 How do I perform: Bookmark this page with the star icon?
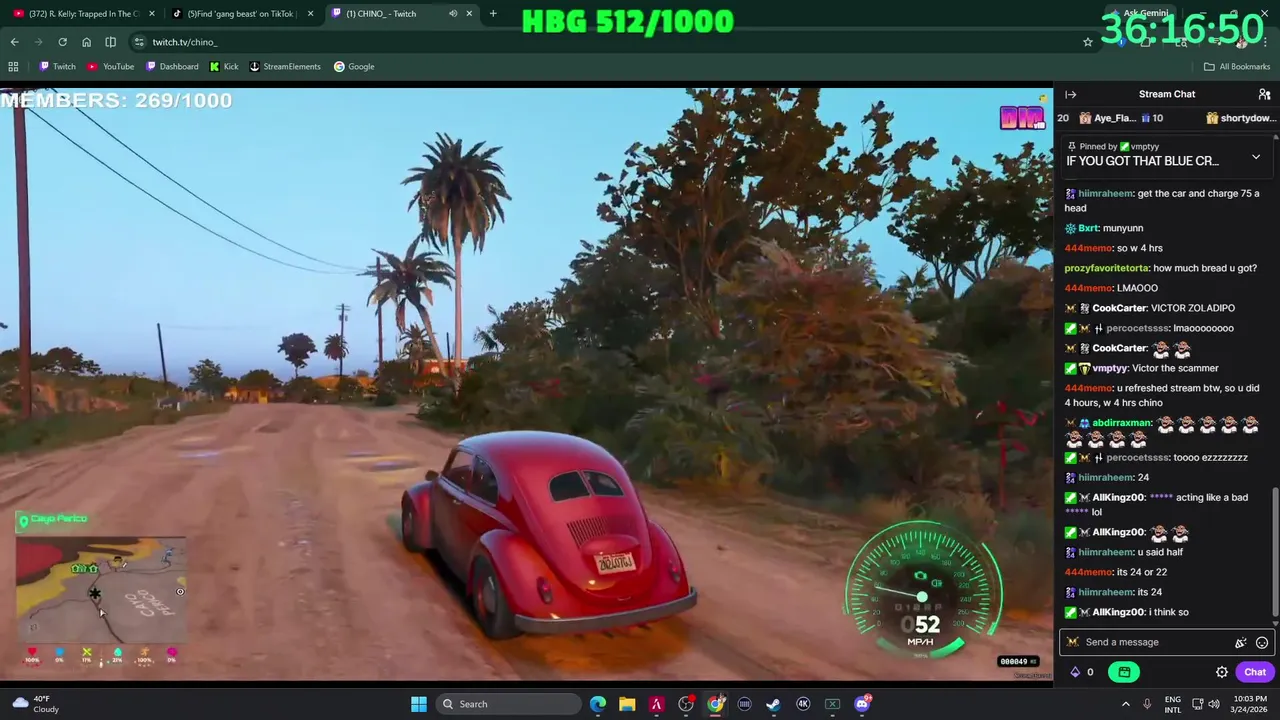(1088, 42)
